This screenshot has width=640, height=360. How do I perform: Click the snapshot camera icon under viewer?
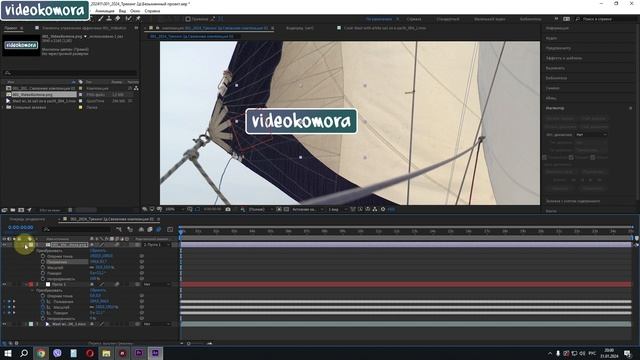point(228,209)
